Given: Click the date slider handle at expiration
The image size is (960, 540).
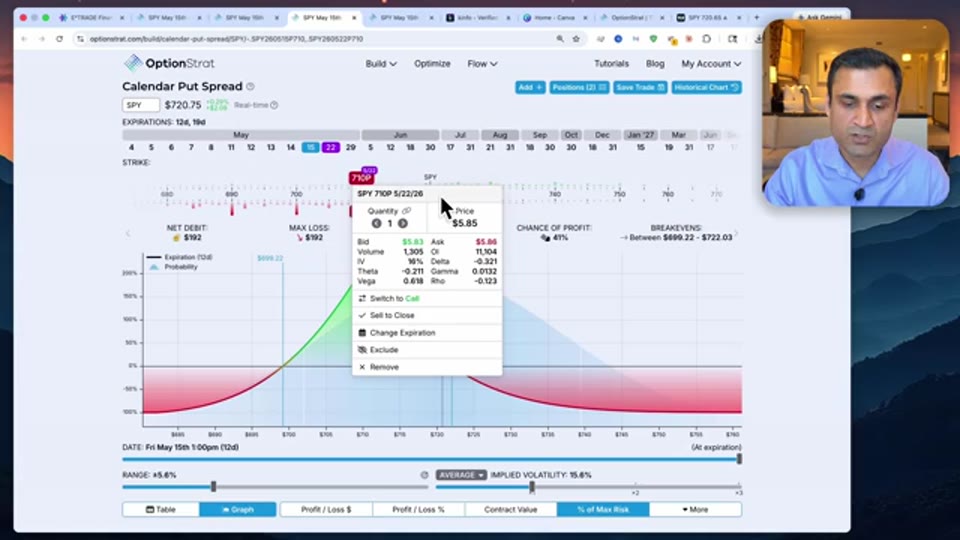Looking at the screenshot, I should pyautogui.click(x=739, y=459).
